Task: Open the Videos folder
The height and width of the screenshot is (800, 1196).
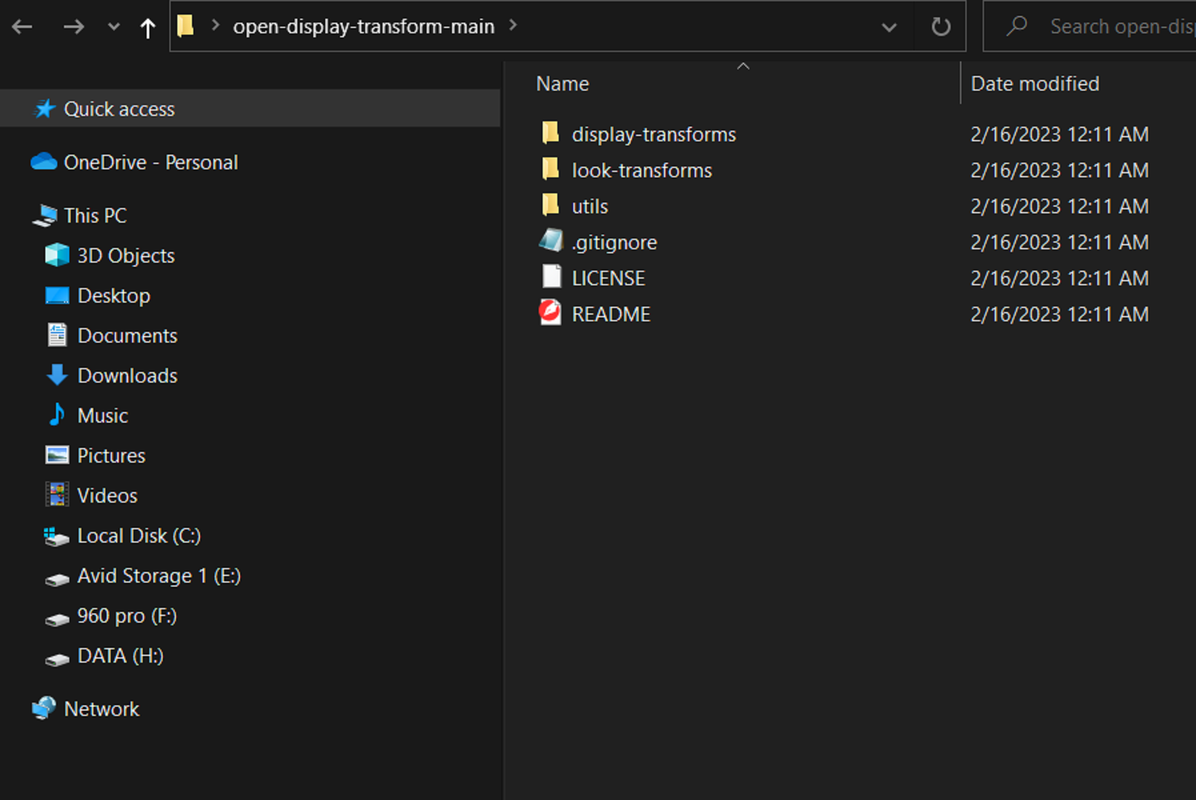Action: click(x=107, y=496)
